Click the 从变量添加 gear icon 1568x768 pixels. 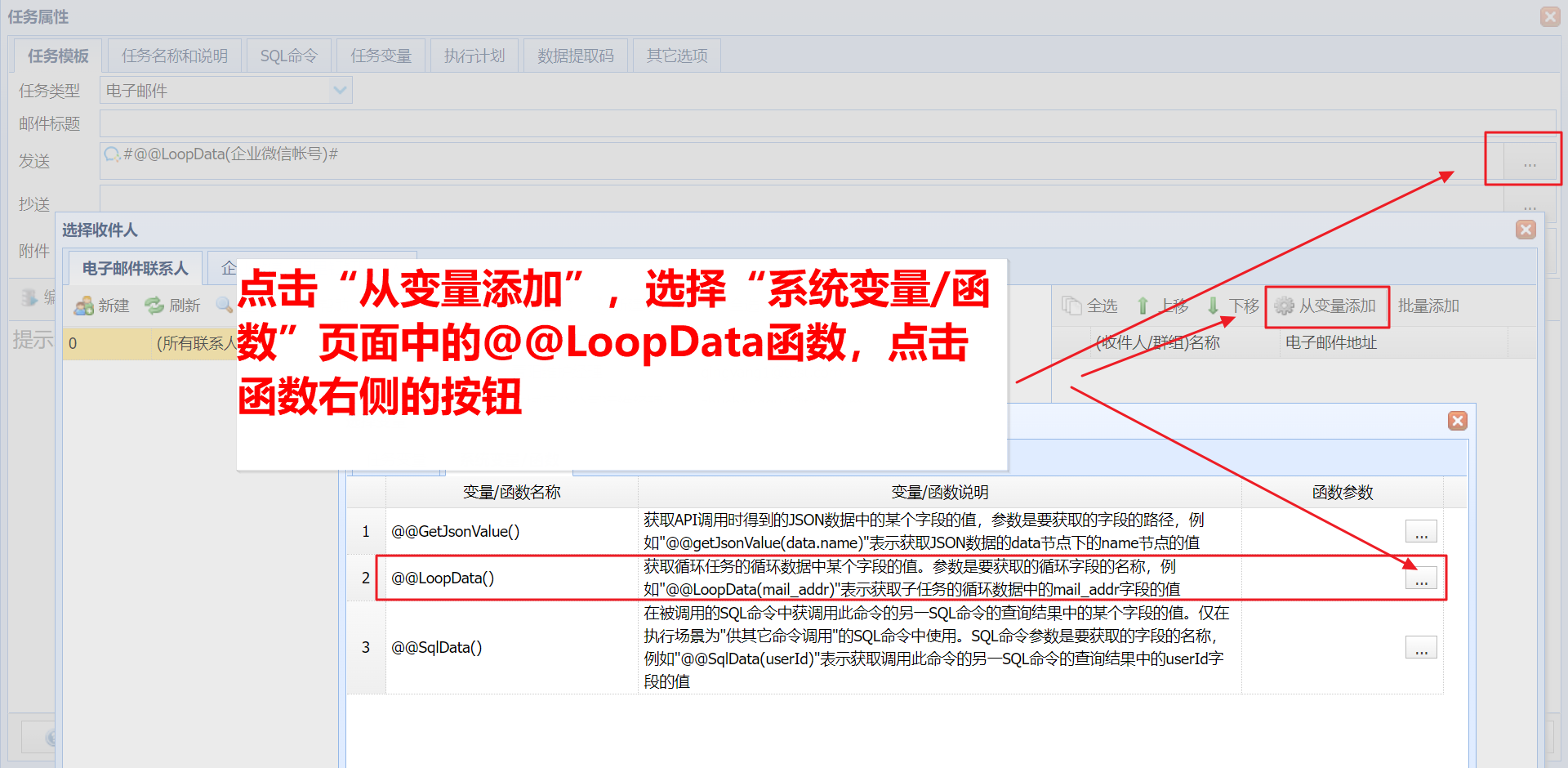click(x=1285, y=306)
